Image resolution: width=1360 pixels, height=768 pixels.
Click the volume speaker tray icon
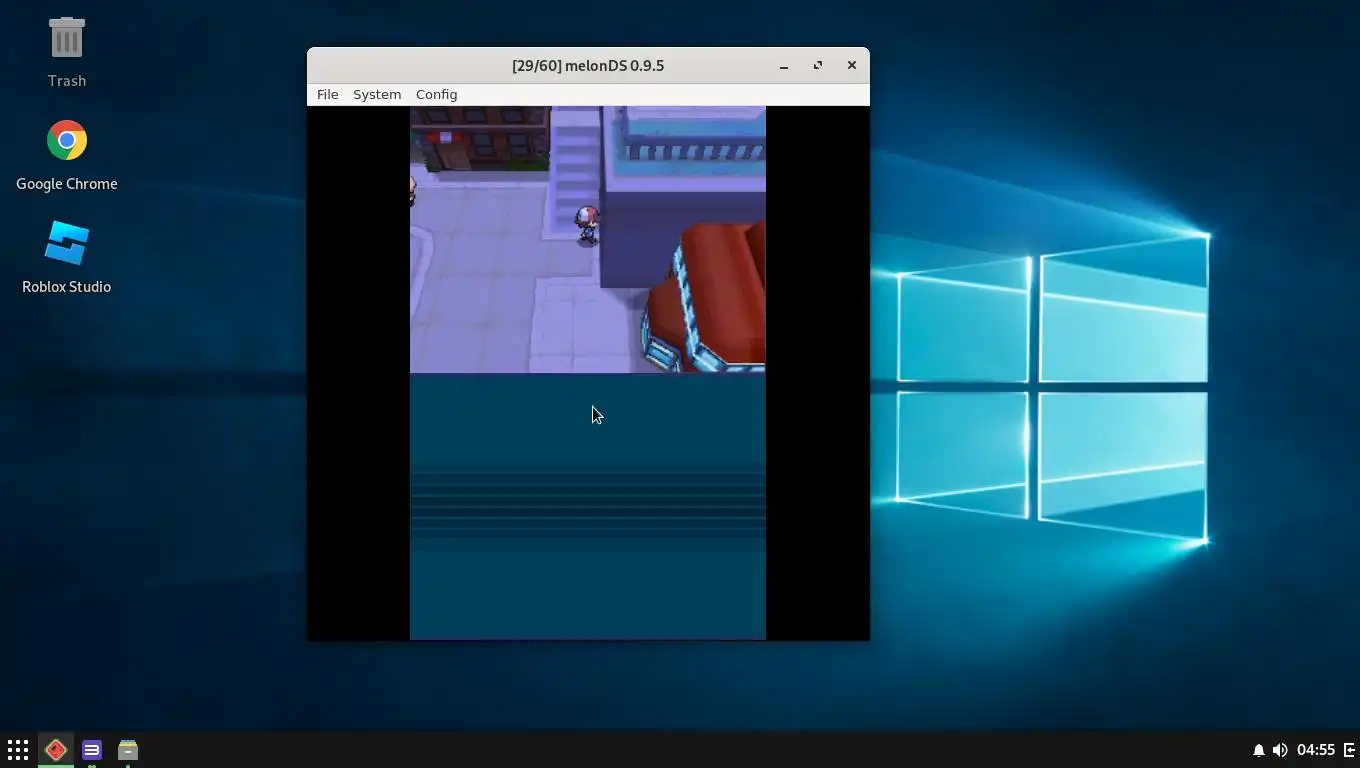(x=1280, y=750)
